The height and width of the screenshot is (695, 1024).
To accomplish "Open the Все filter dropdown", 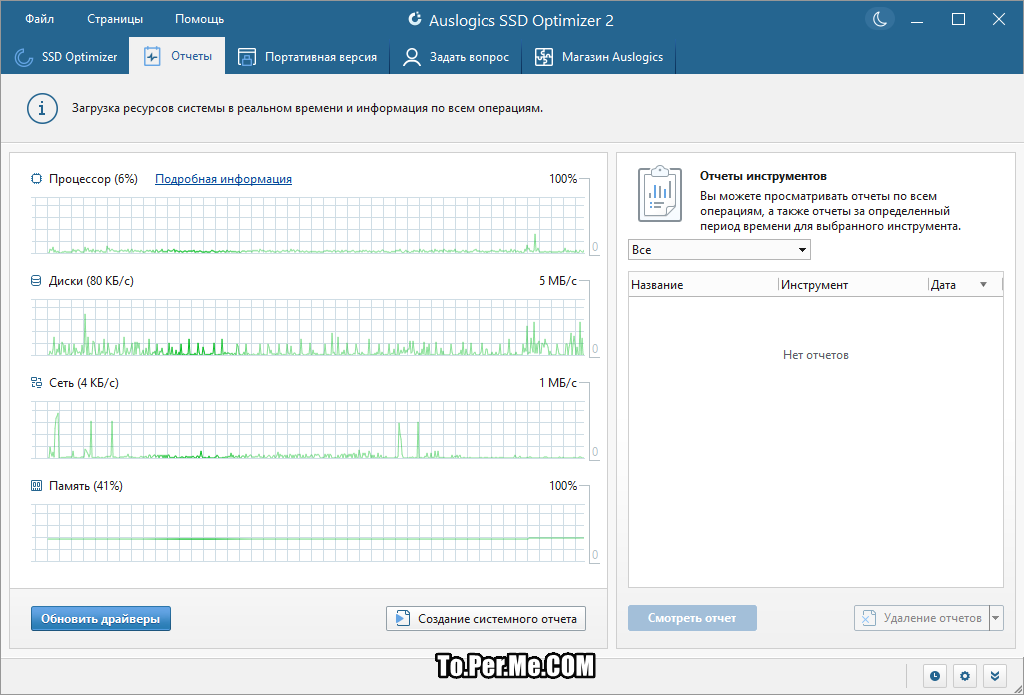I will 719,250.
